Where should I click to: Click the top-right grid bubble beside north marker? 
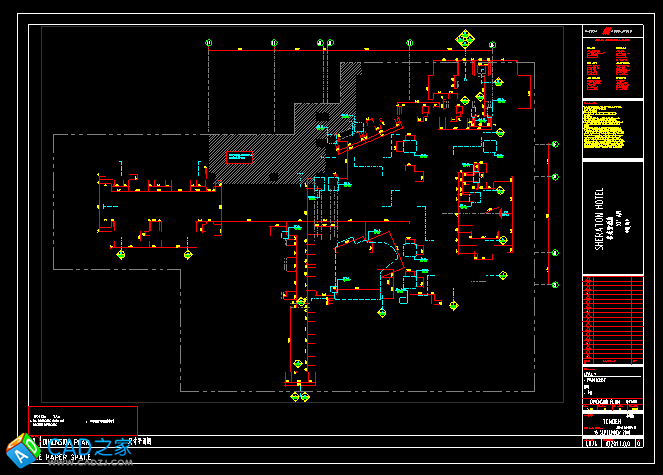point(492,43)
